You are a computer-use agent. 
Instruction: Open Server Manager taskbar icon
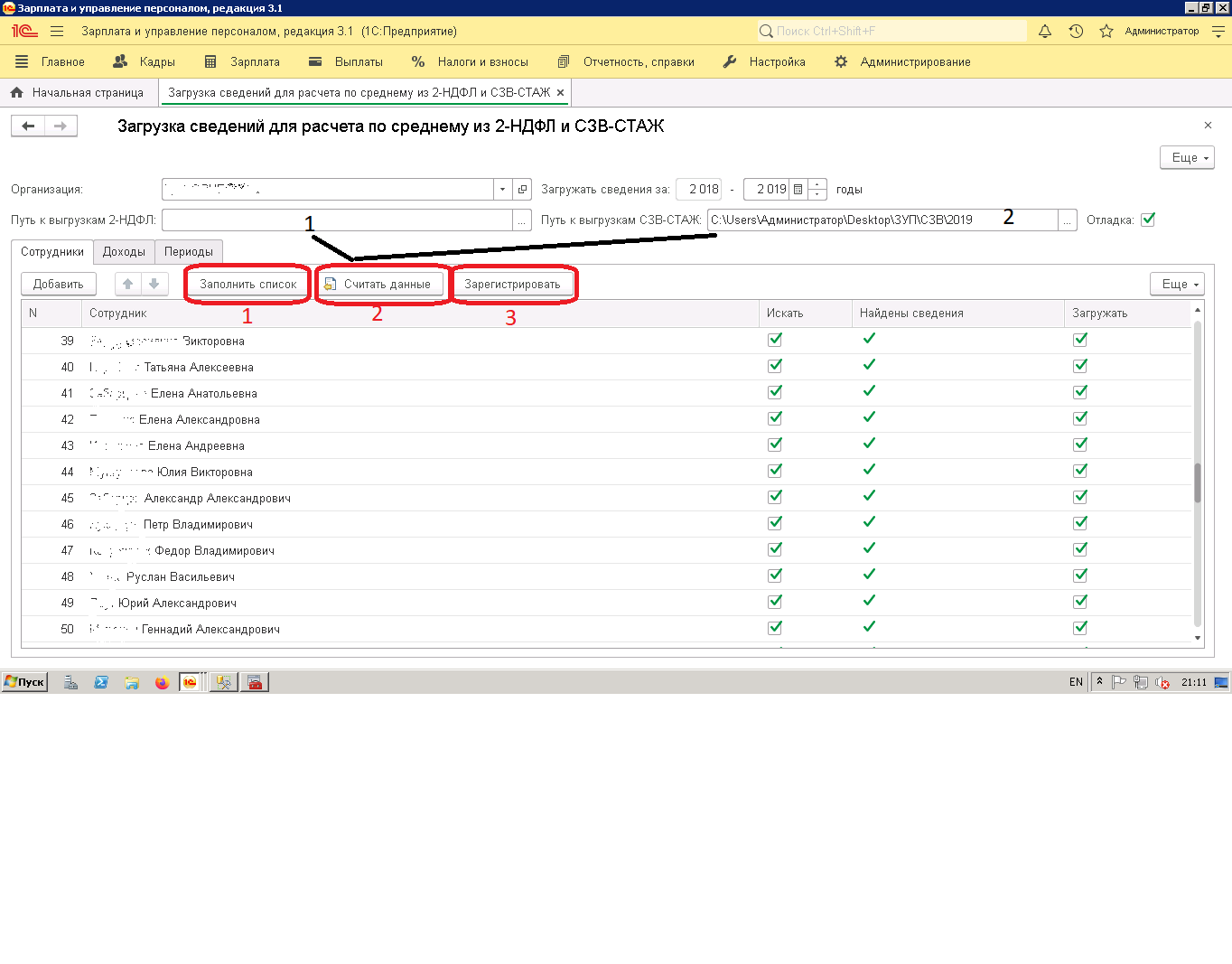pos(70,682)
